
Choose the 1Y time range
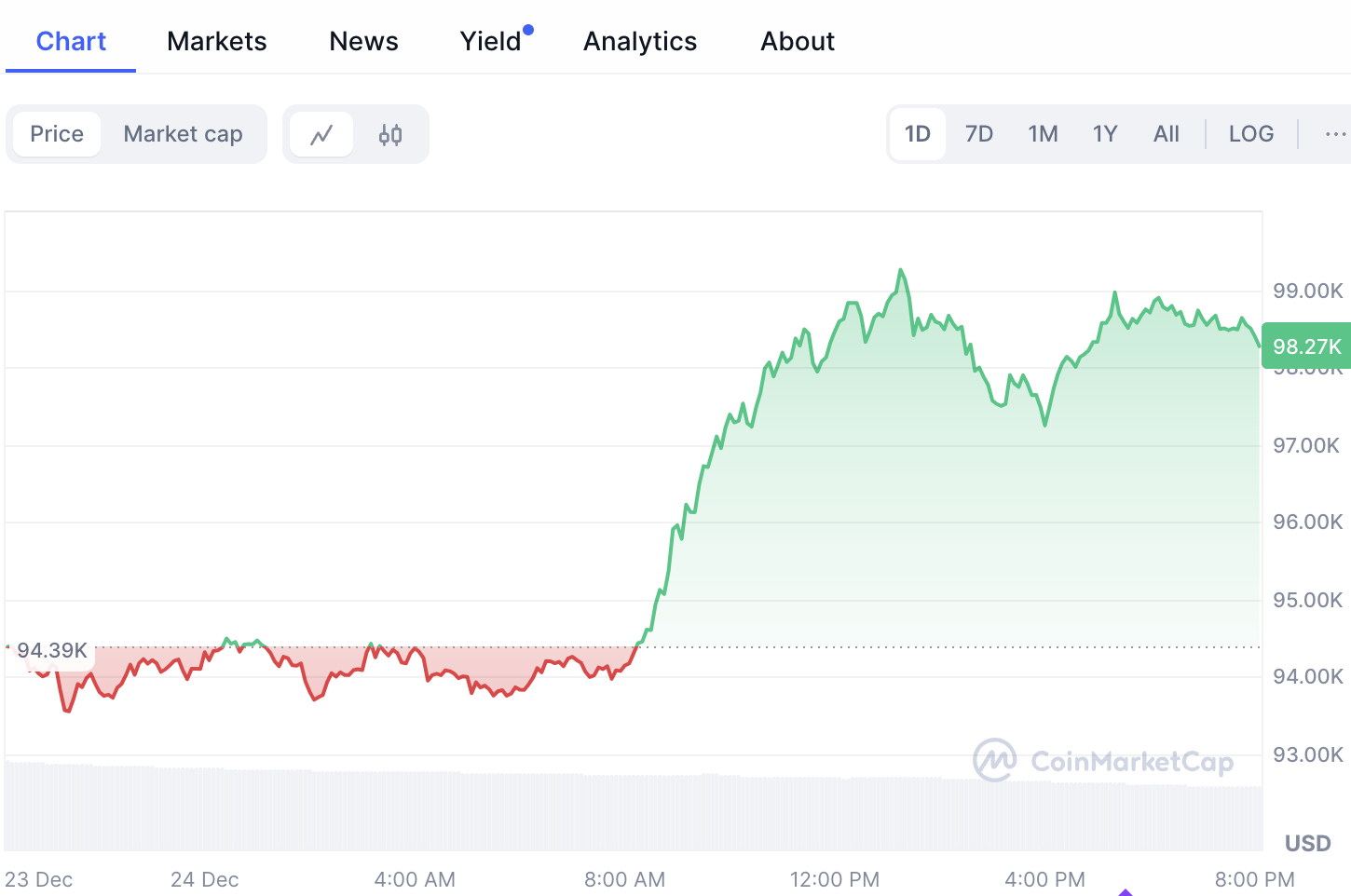(1104, 134)
